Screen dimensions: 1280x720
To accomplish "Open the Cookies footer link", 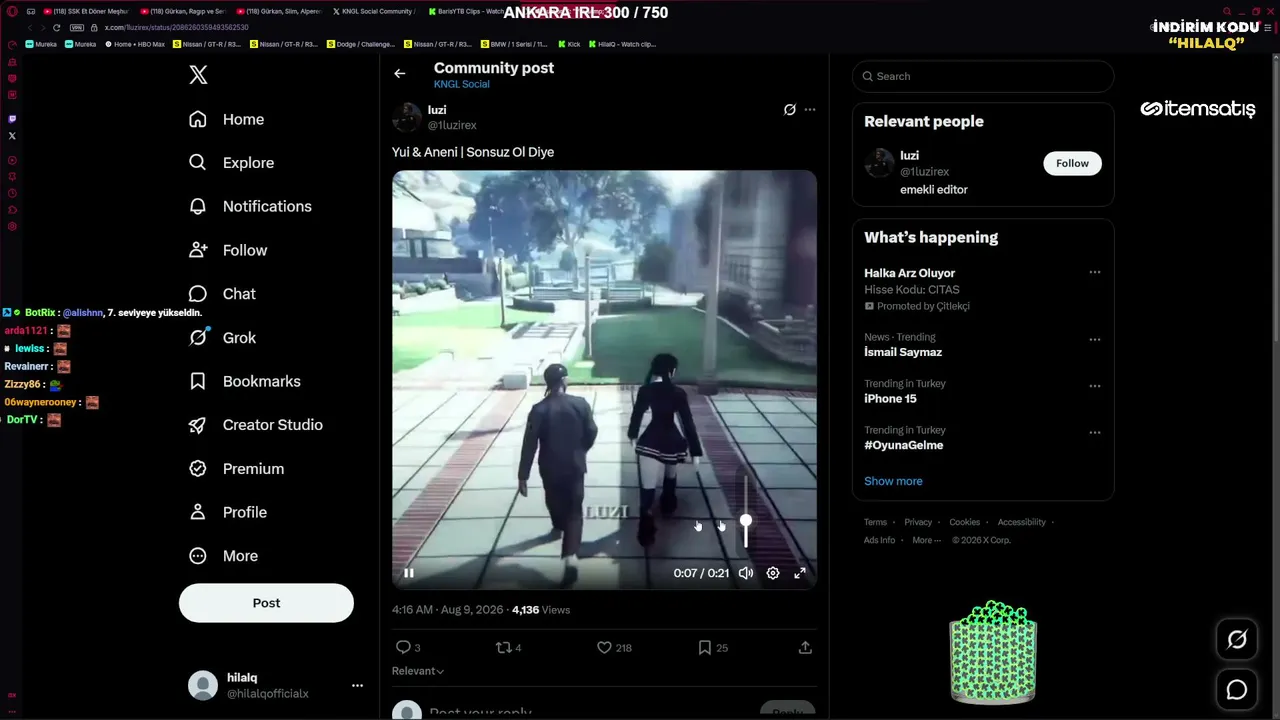I will pyautogui.click(x=964, y=522).
